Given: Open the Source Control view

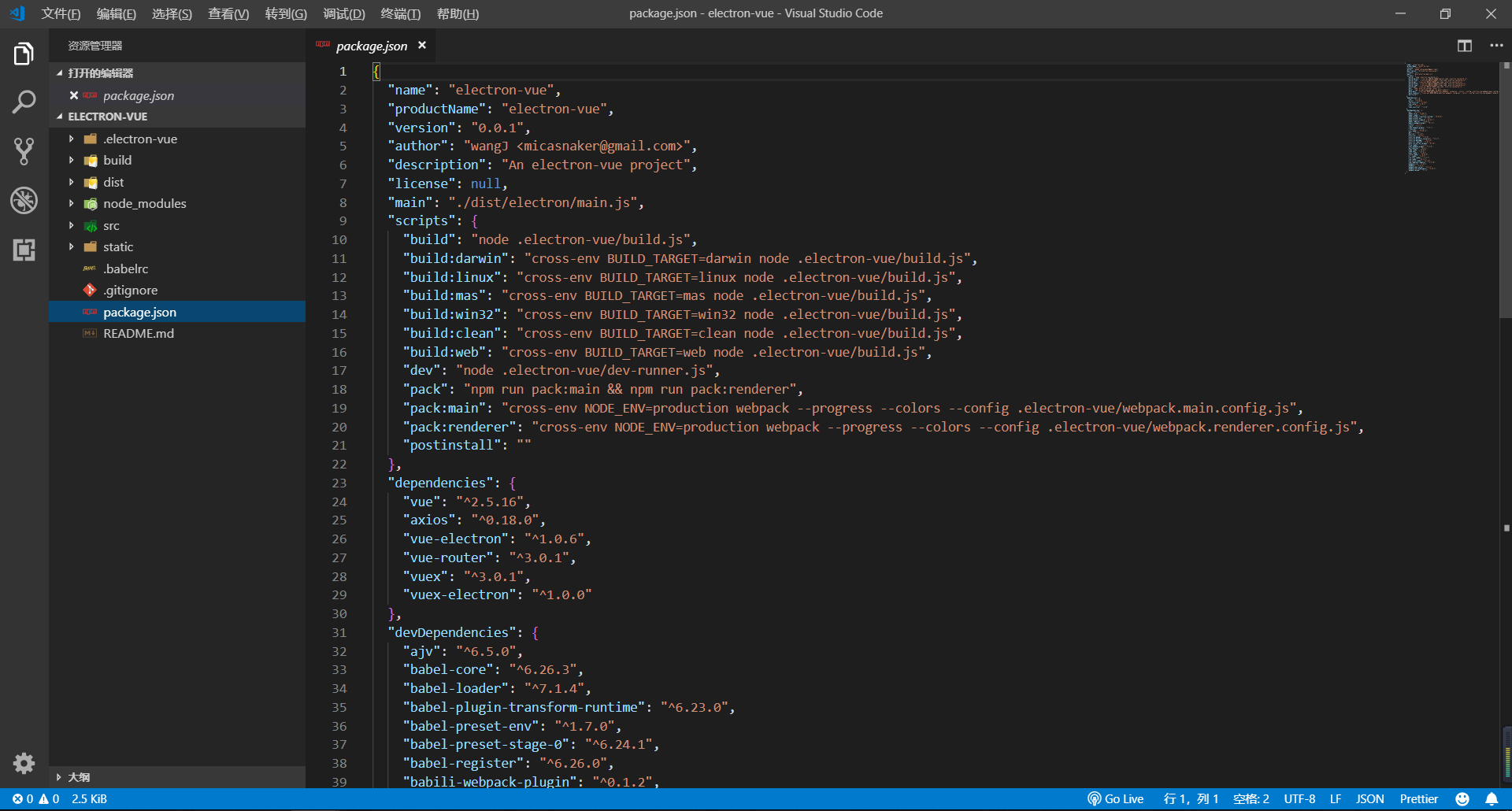Looking at the screenshot, I should [24, 151].
